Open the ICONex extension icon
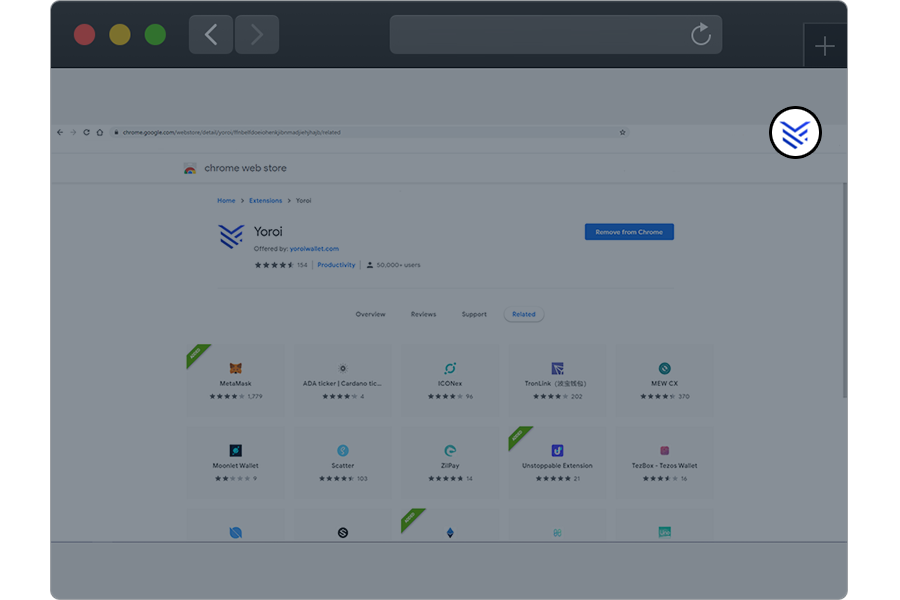Image resolution: width=900 pixels, height=600 pixels. (x=450, y=368)
